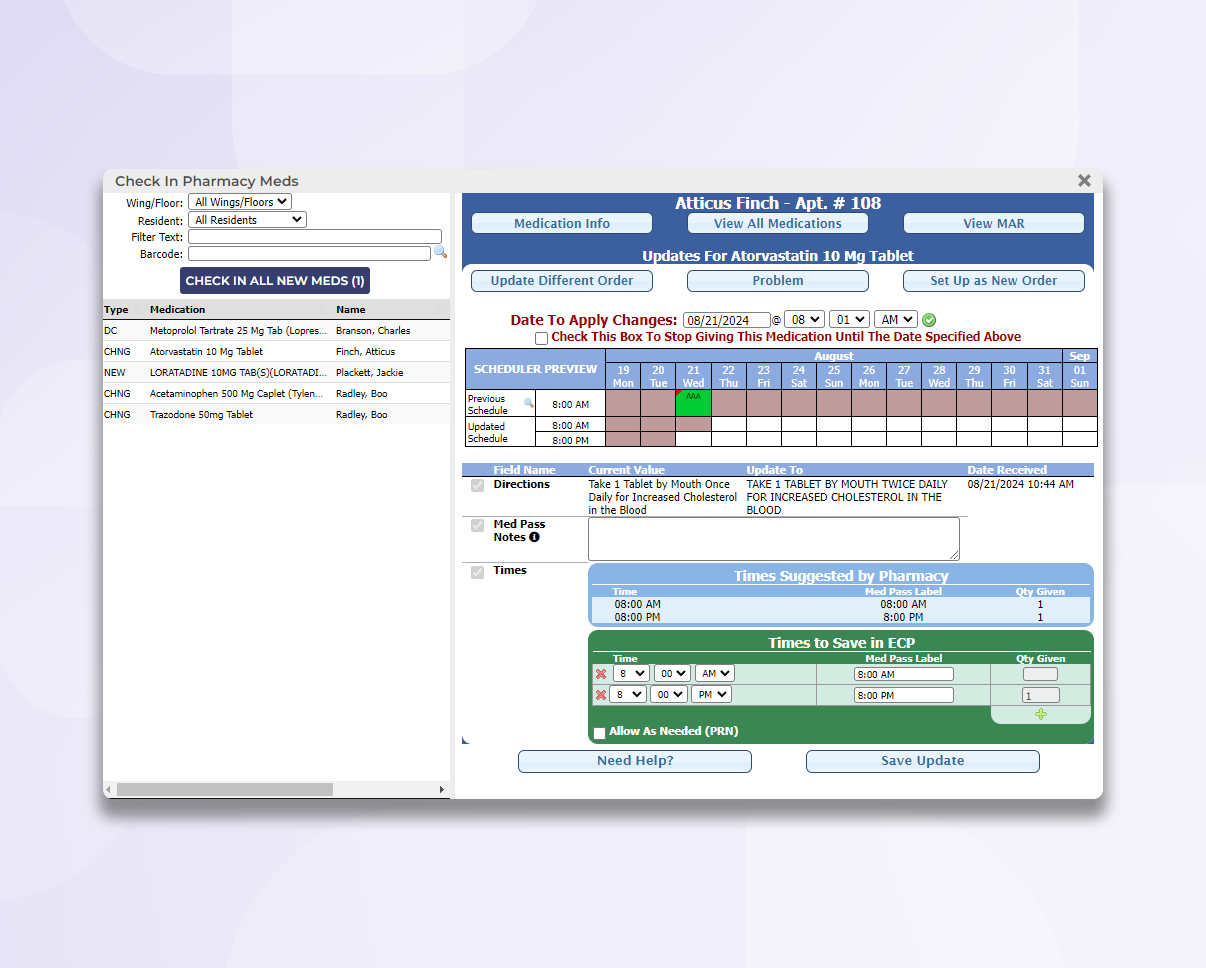Delete the 8:00 PM time using red X icon

click(x=601, y=693)
